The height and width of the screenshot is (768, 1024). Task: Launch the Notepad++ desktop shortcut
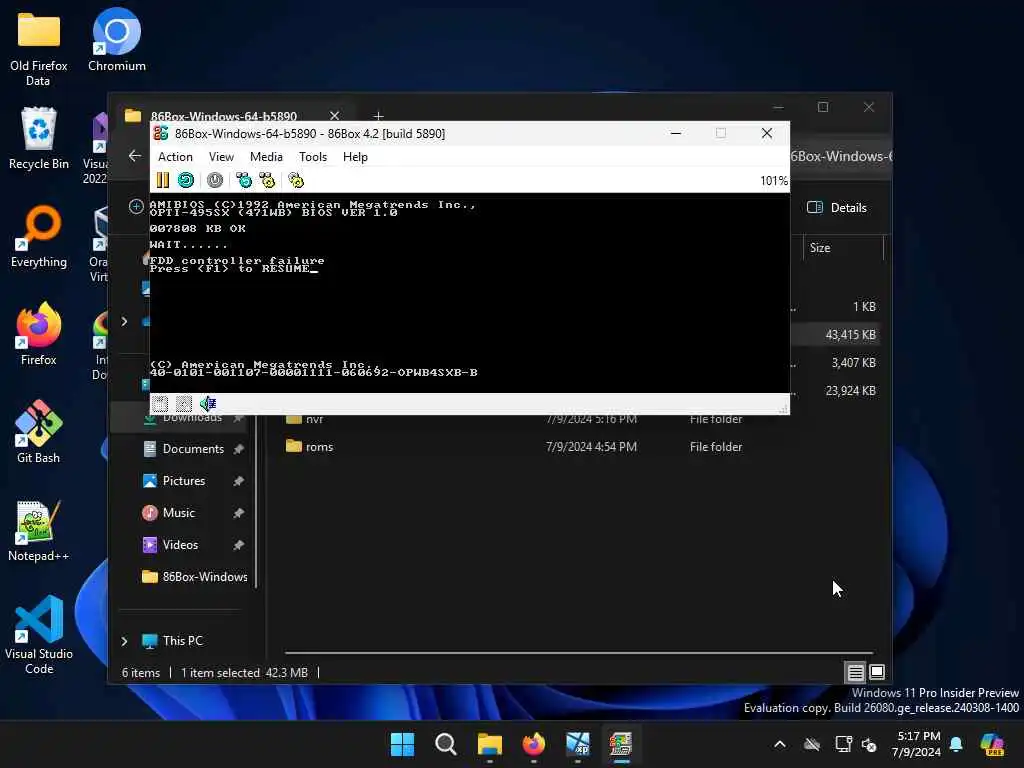point(39,530)
